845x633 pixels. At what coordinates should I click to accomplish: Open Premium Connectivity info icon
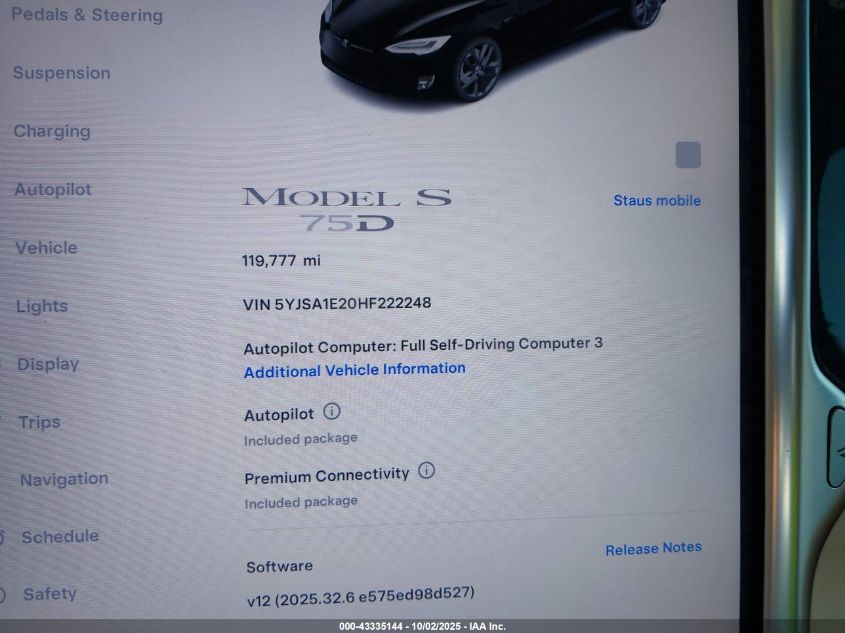pos(426,470)
